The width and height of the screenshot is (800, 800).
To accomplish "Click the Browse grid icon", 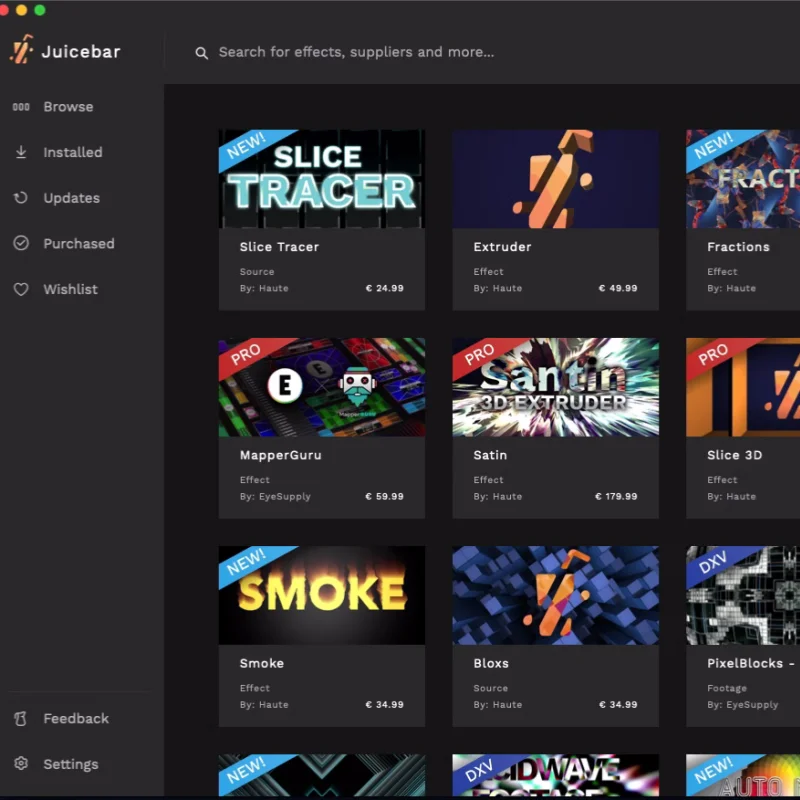I will pyautogui.click(x=21, y=107).
